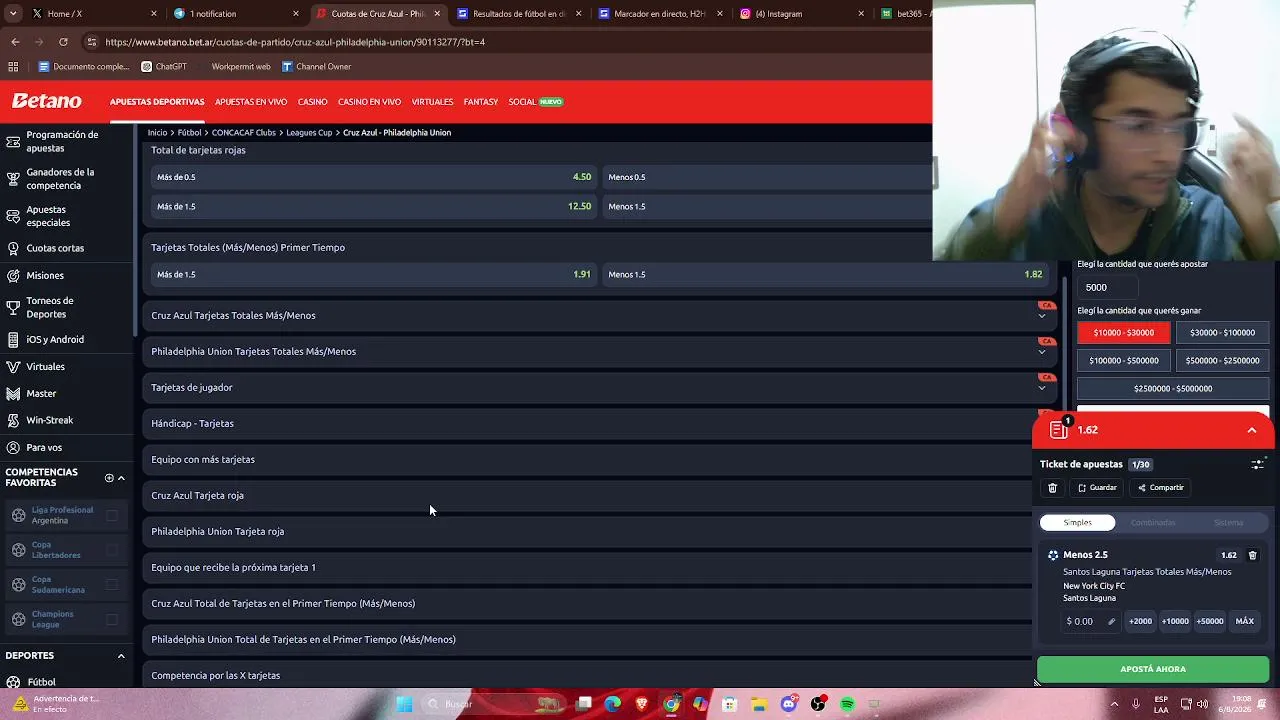Click the browser address bar URL

(x=295, y=42)
